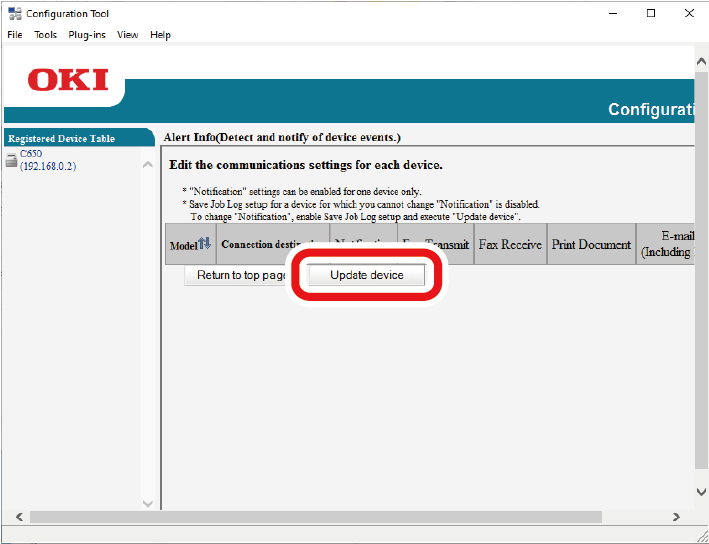Select the C650 printer device icon

tap(11, 160)
